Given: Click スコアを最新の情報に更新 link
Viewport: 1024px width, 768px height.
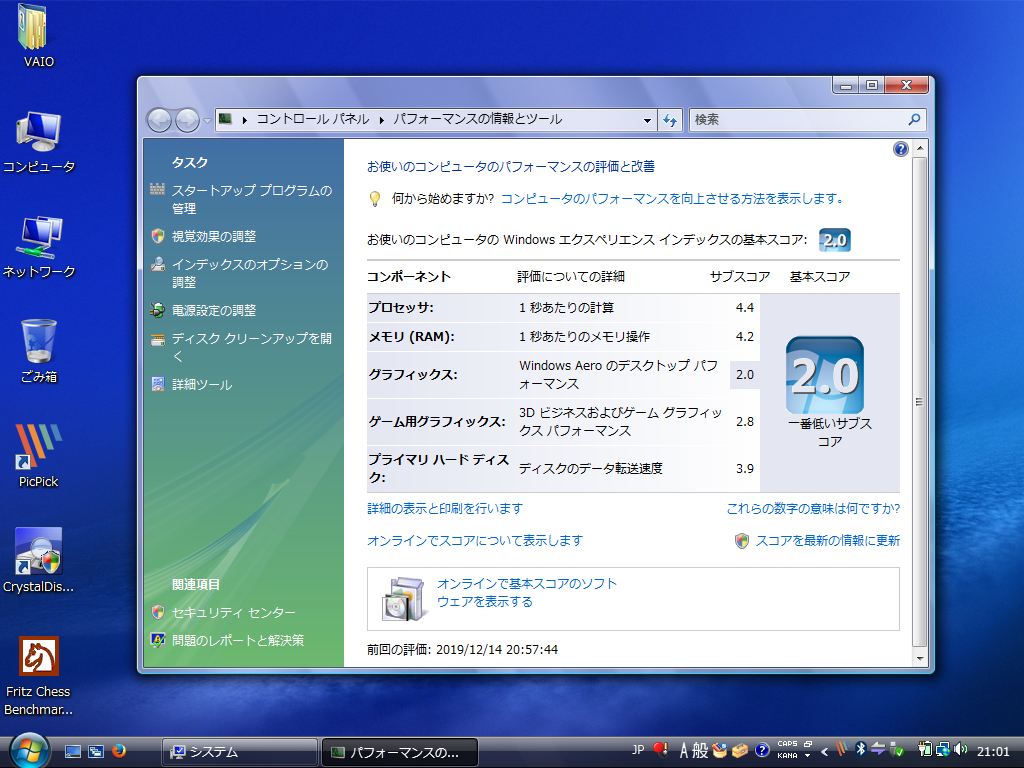Looking at the screenshot, I should [x=827, y=541].
